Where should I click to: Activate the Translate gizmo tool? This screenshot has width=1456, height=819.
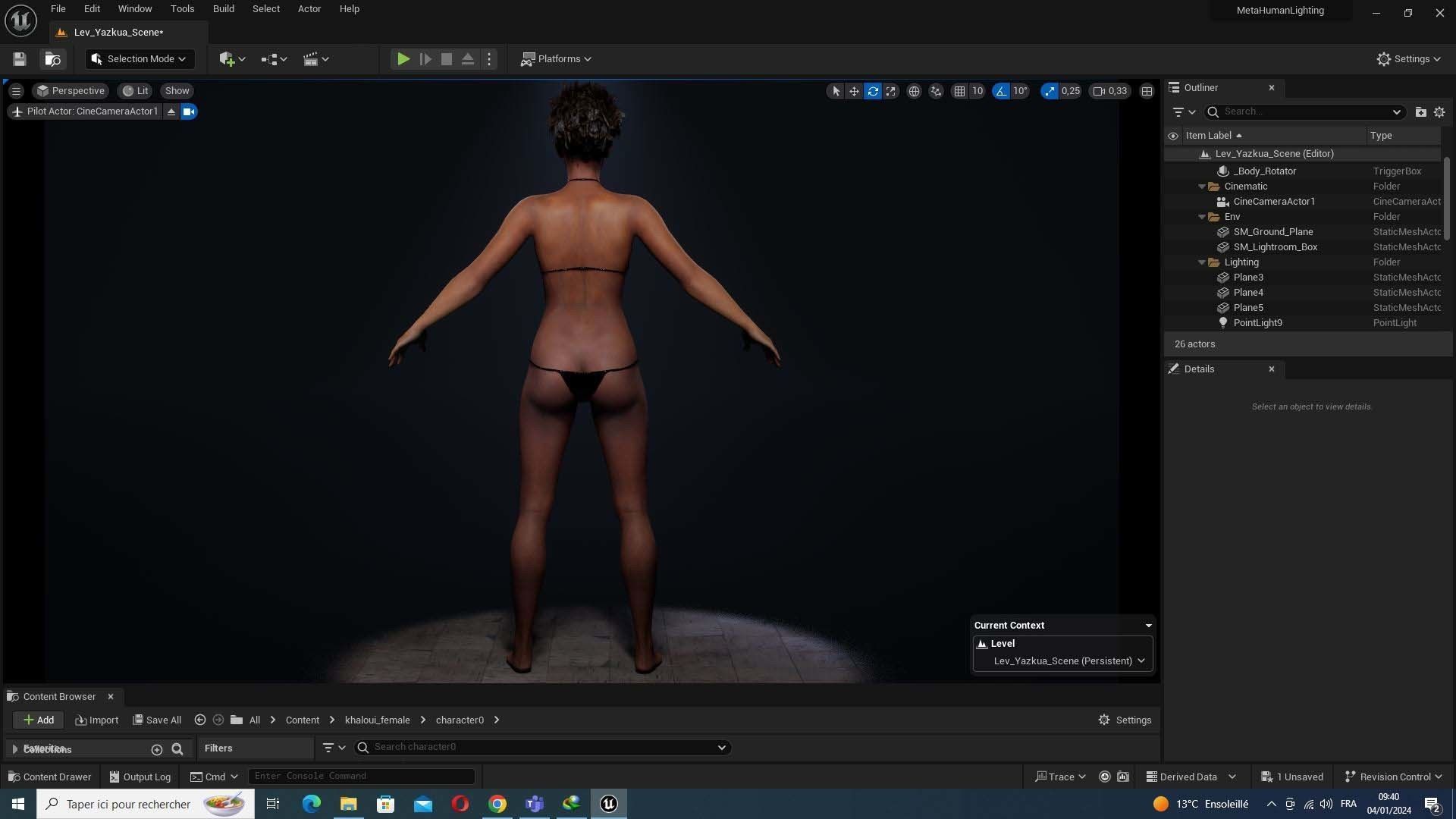854,91
